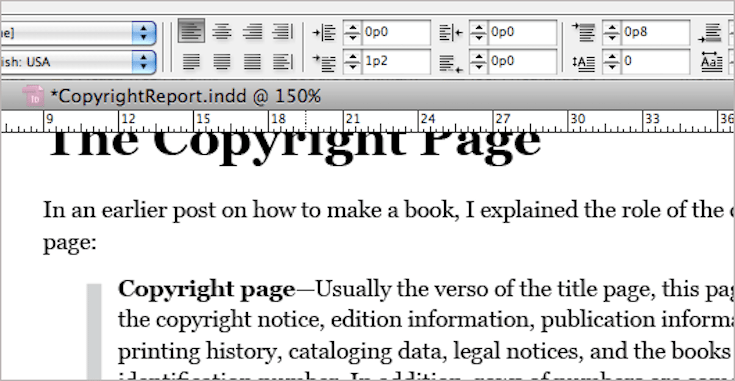Image resolution: width=735 pixels, height=381 pixels.
Task: Select Justify with last line right
Action: coord(252,61)
